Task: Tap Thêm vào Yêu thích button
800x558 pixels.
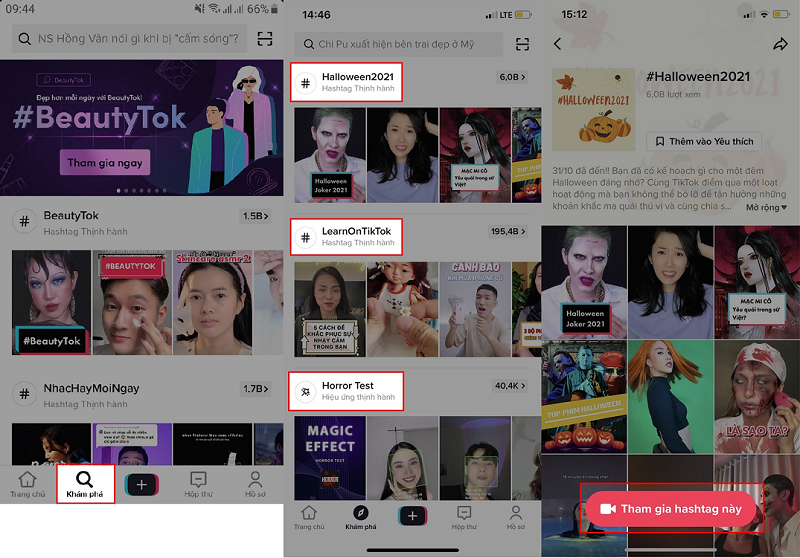Action: click(x=704, y=141)
